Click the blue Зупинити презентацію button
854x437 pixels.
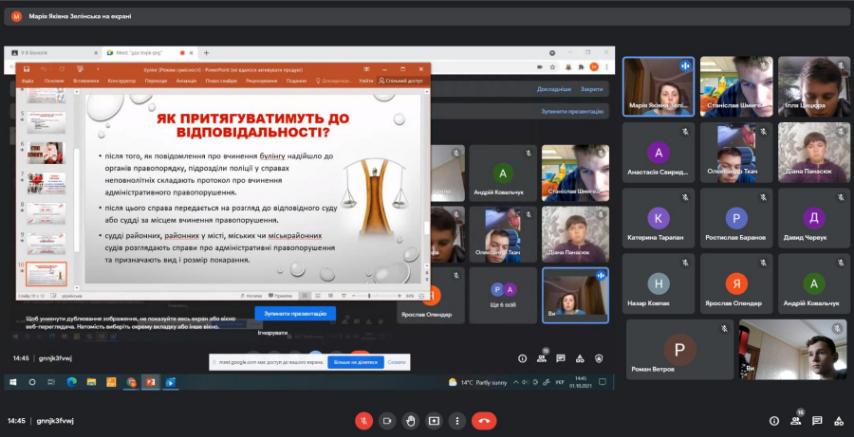(295, 314)
